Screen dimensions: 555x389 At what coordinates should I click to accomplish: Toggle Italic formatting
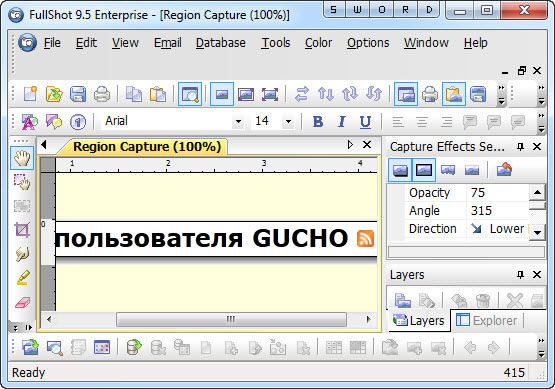[x=342, y=121]
